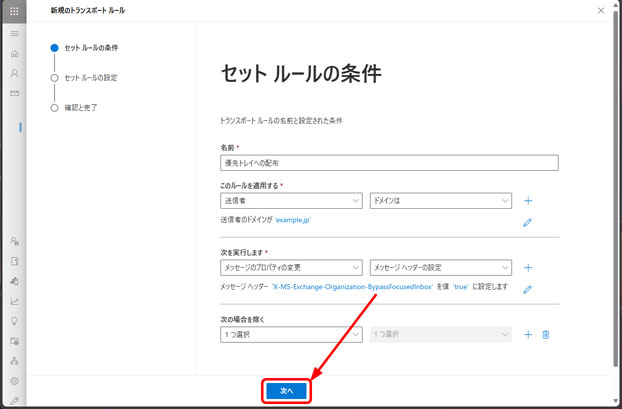Close the new transport rule dialog
The width and height of the screenshot is (622, 409).
coord(601,11)
